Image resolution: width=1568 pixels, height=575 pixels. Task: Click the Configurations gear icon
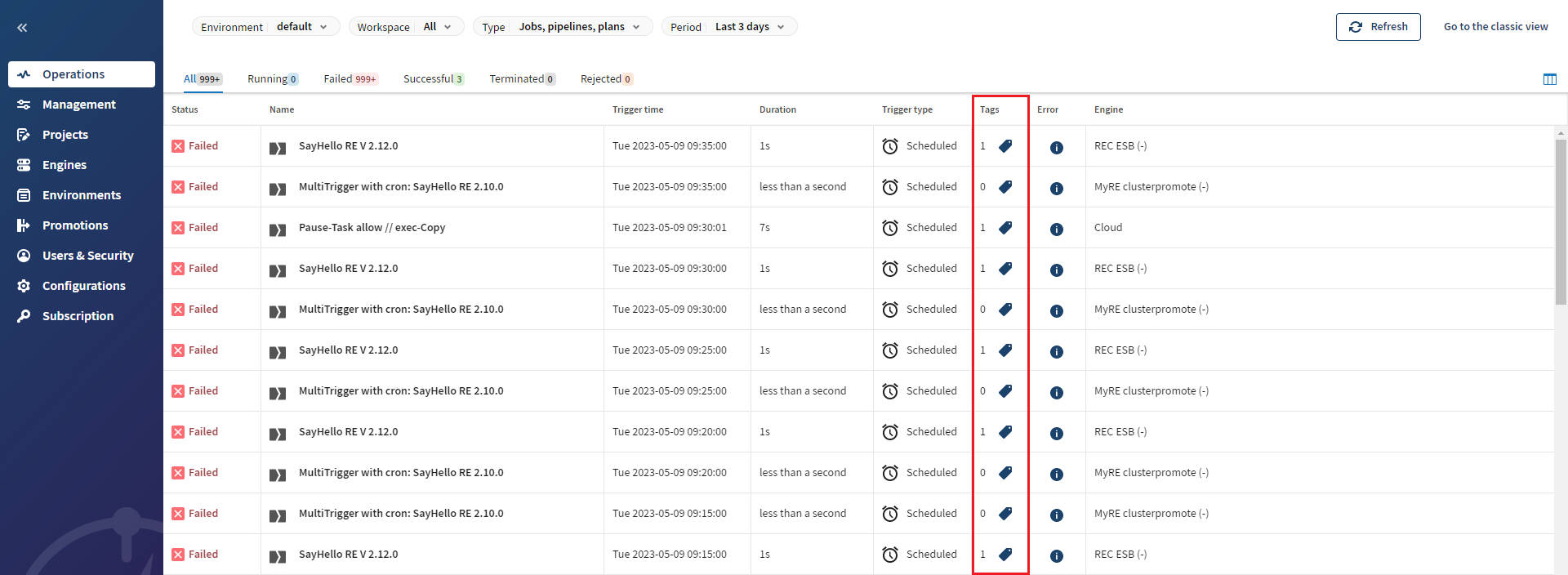(x=24, y=286)
